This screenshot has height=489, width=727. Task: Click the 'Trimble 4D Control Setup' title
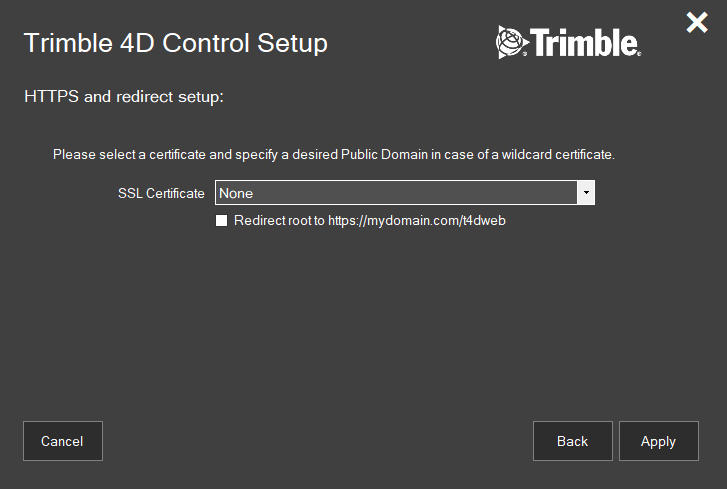[x=175, y=43]
